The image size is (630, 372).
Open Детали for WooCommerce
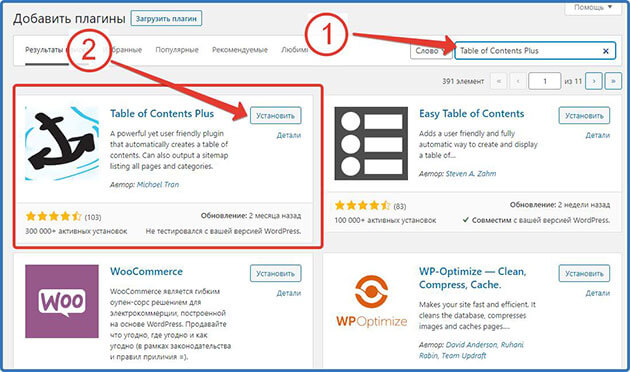click(289, 293)
